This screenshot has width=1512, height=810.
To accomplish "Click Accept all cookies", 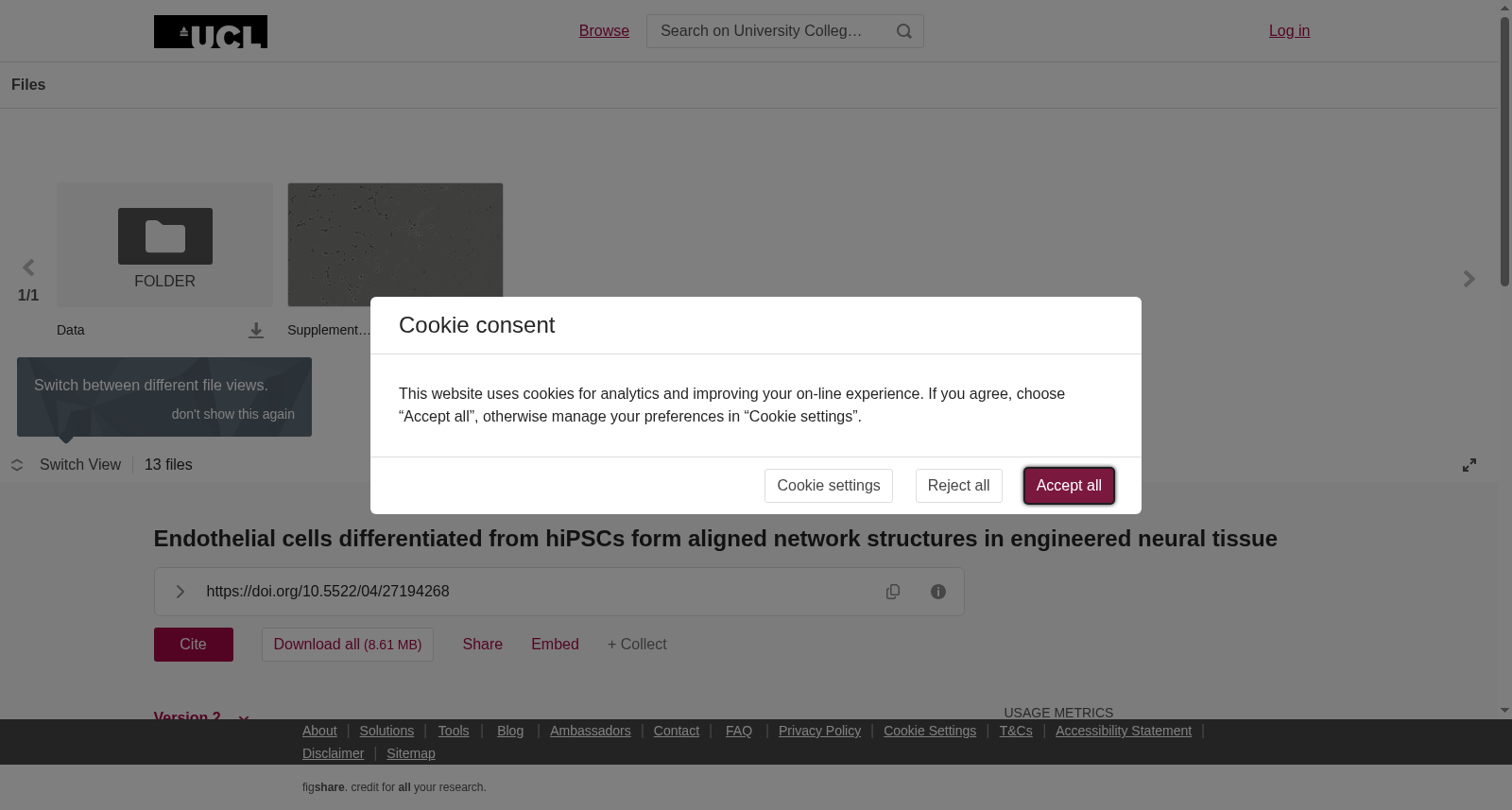I will click(x=1069, y=486).
